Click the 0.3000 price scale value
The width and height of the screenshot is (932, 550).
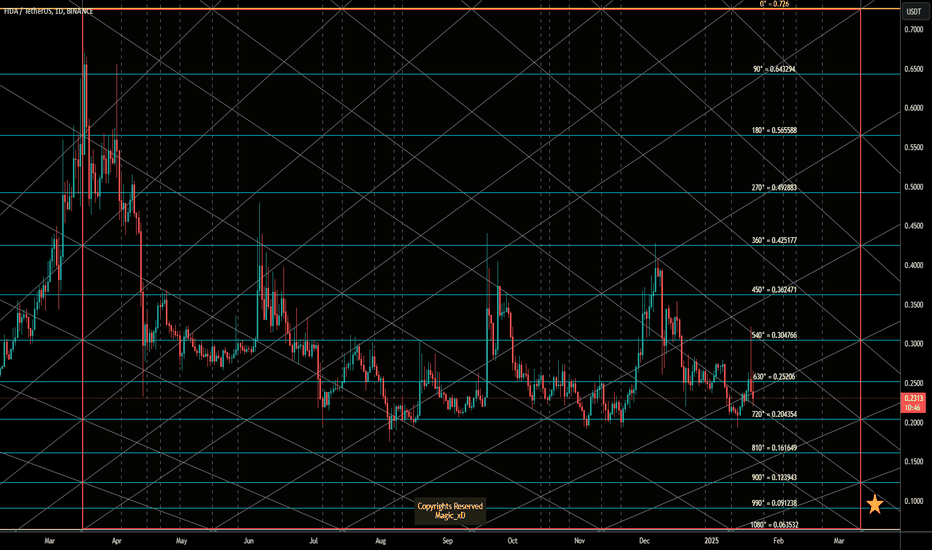click(x=914, y=344)
